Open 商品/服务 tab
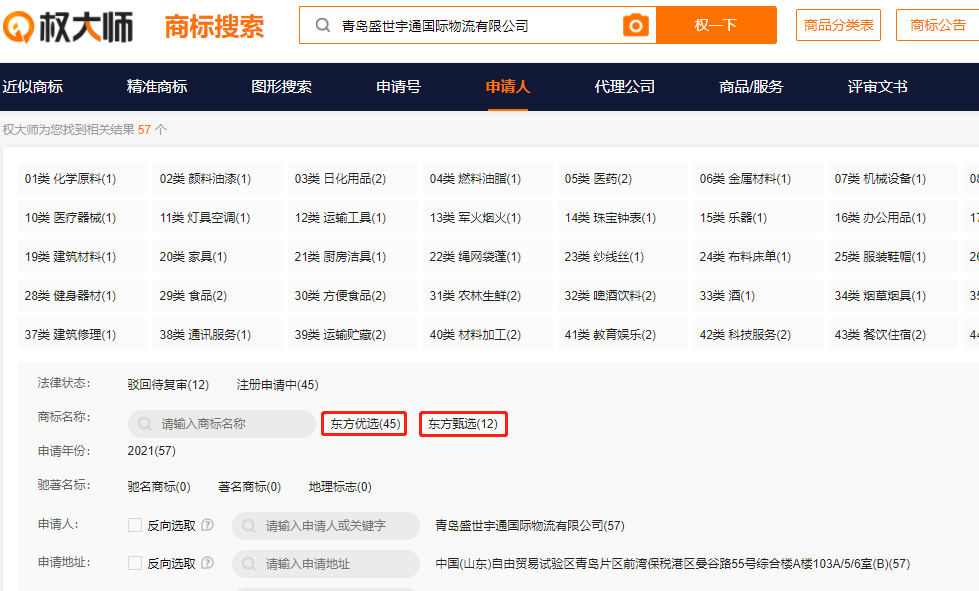 coord(751,87)
